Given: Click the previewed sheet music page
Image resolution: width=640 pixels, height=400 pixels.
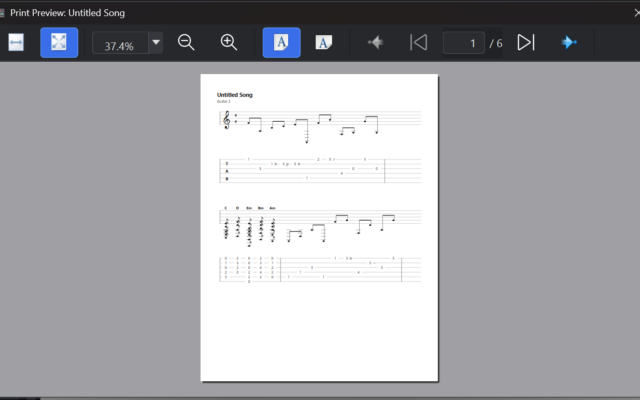Looking at the screenshot, I should (319, 228).
